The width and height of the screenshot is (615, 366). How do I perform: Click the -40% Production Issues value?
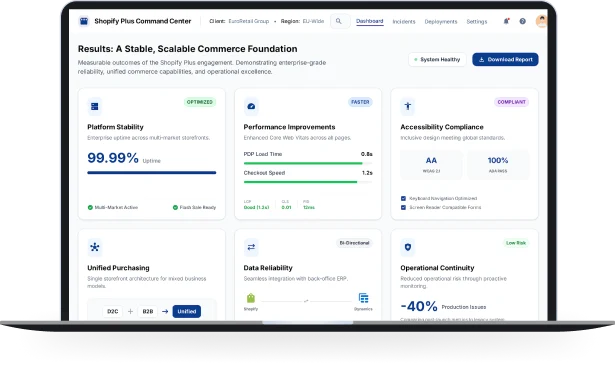coord(419,306)
